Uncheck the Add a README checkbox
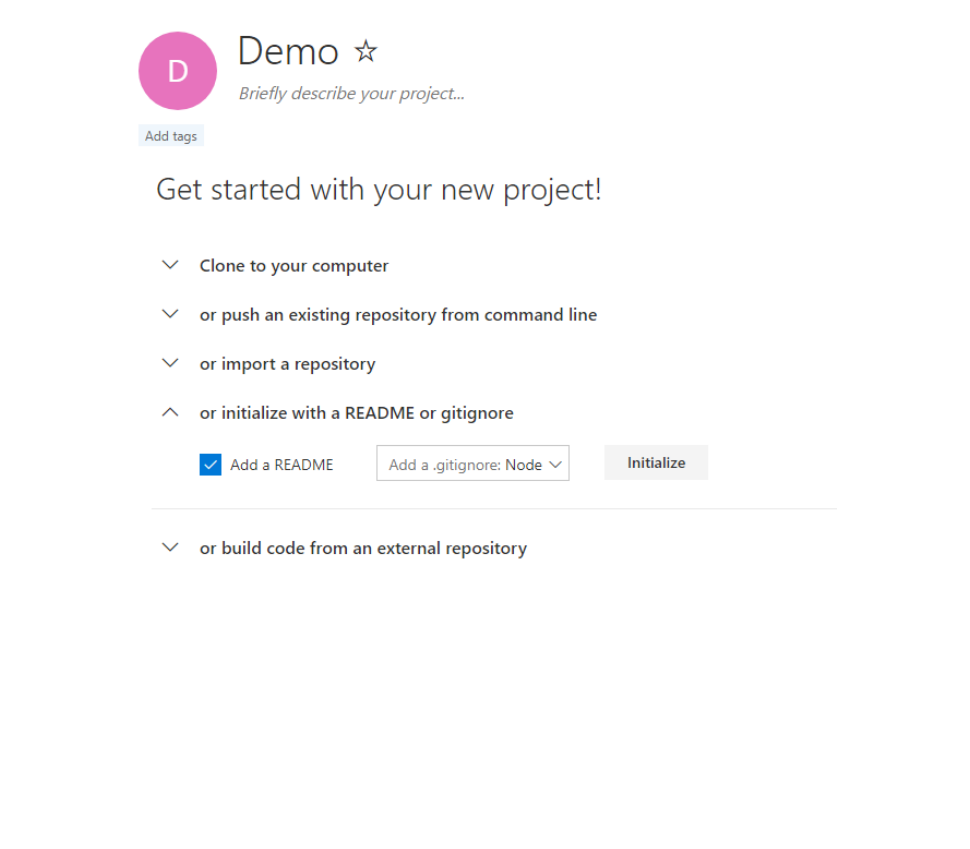 (x=210, y=464)
